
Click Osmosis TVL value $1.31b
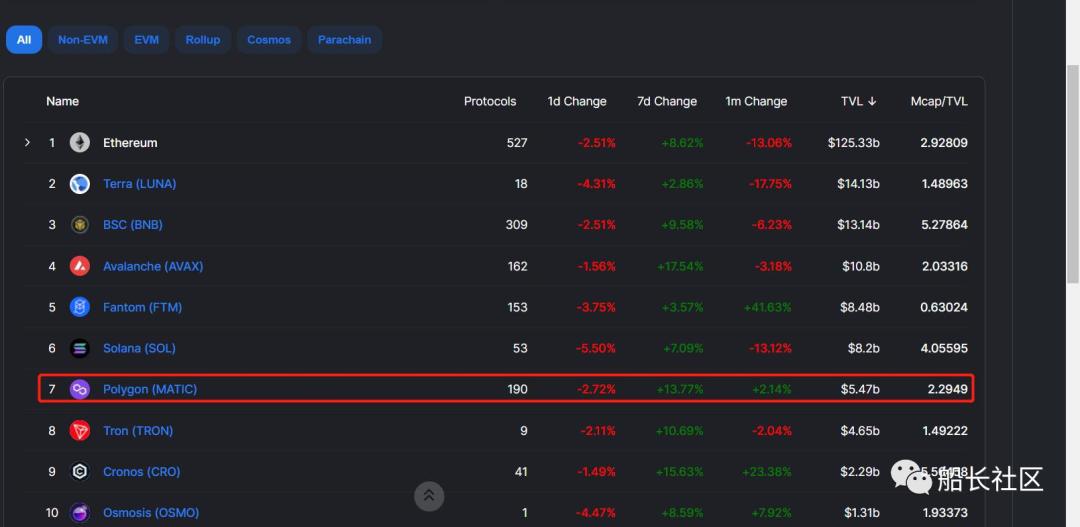[x=862, y=513]
